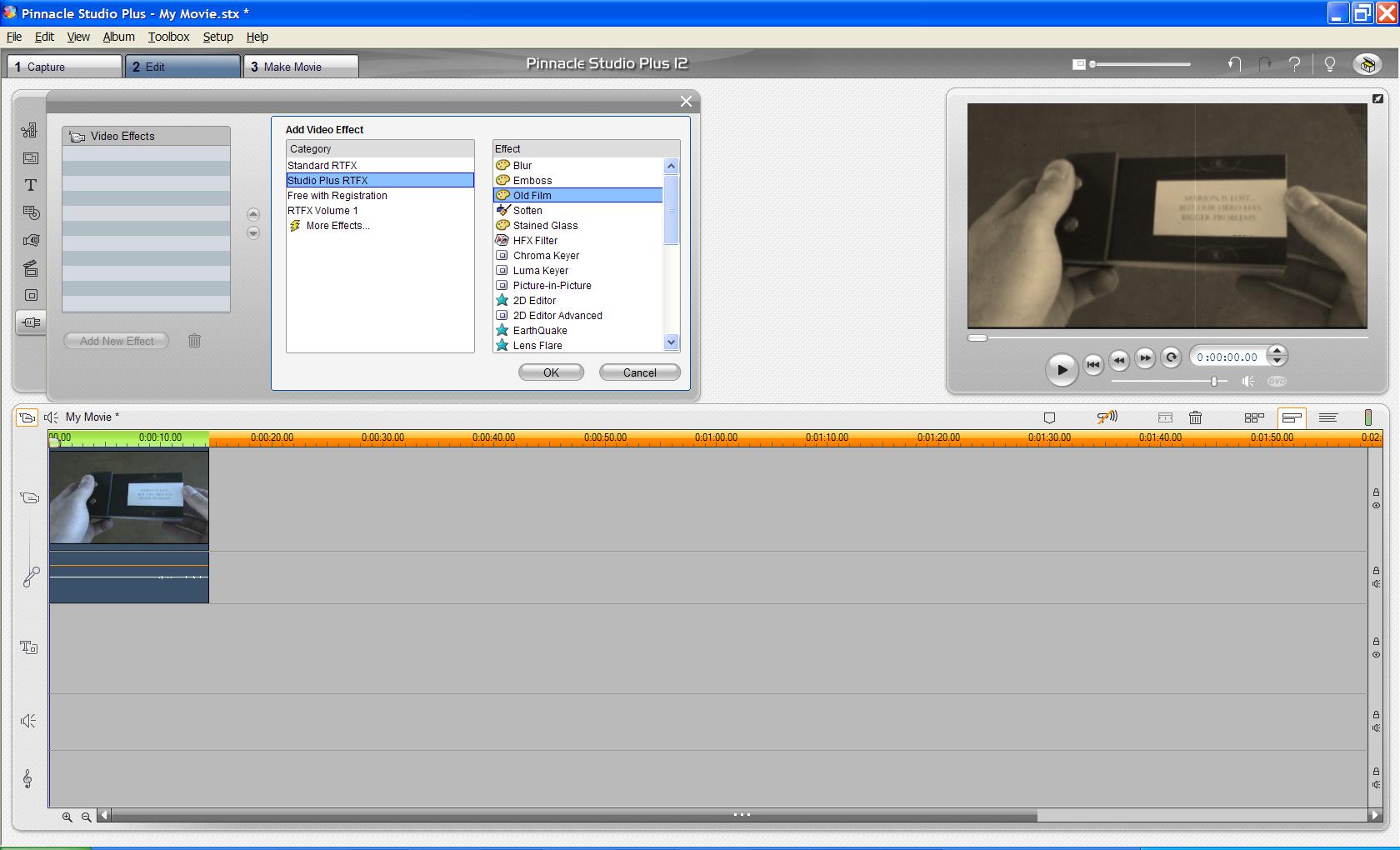This screenshot has width=1400, height=850.
Task: Open help via the question mark icon
Action: pyautogui.click(x=1294, y=64)
